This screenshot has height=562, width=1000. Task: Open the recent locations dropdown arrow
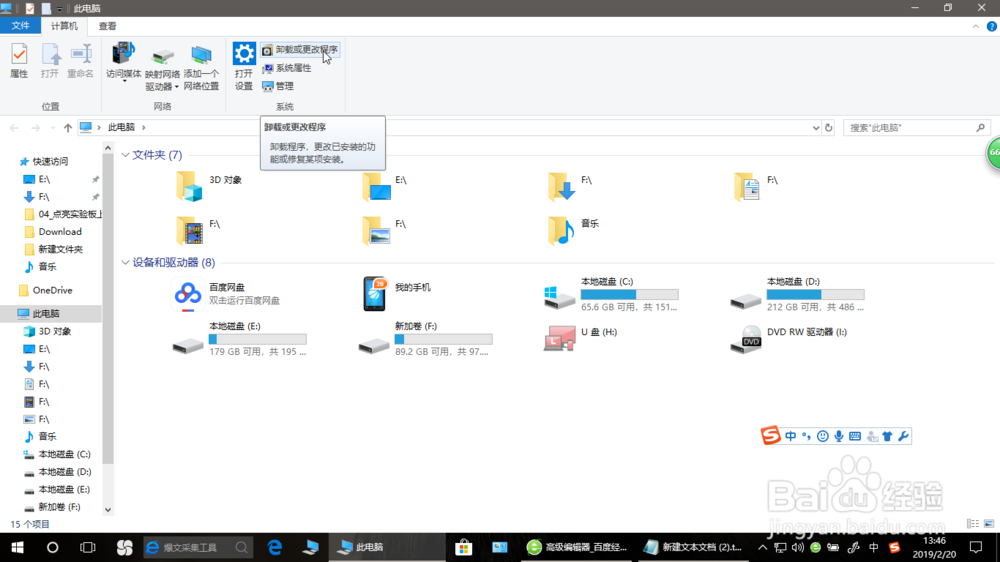(52, 128)
